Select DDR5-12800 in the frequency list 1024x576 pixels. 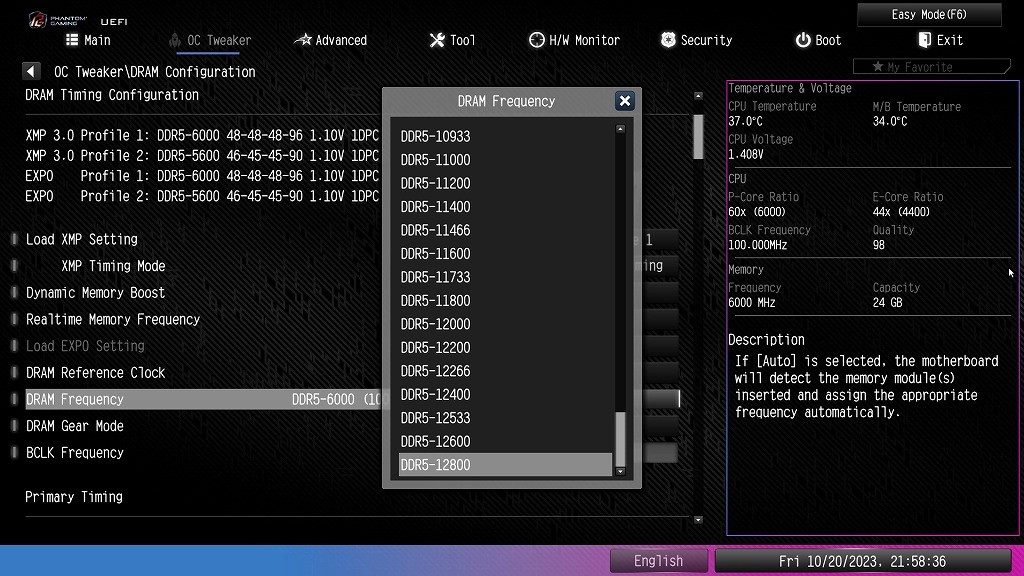(505, 465)
